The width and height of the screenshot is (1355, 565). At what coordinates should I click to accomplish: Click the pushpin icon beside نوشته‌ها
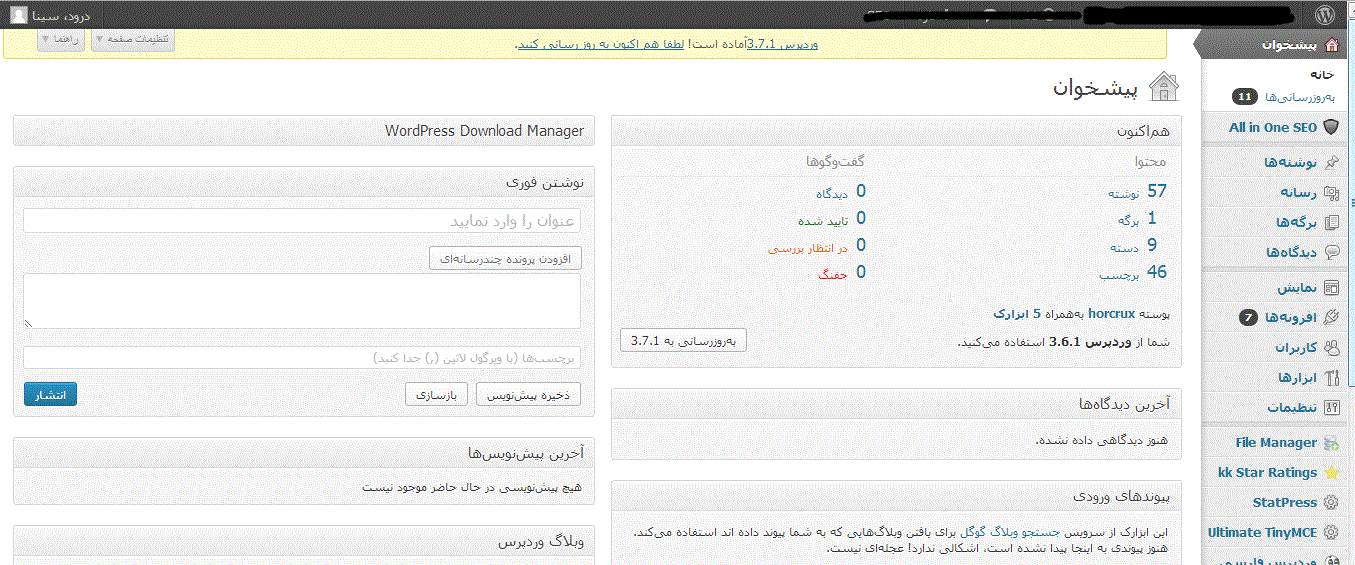[1331, 163]
